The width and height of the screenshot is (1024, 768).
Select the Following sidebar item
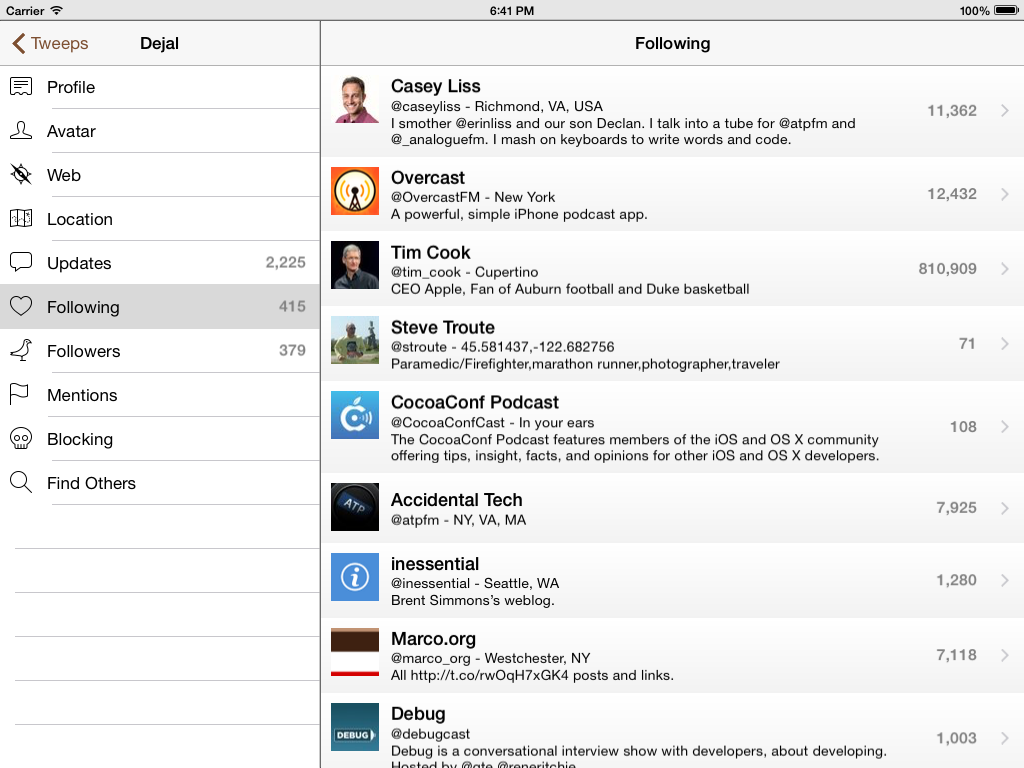pyautogui.click(x=160, y=306)
